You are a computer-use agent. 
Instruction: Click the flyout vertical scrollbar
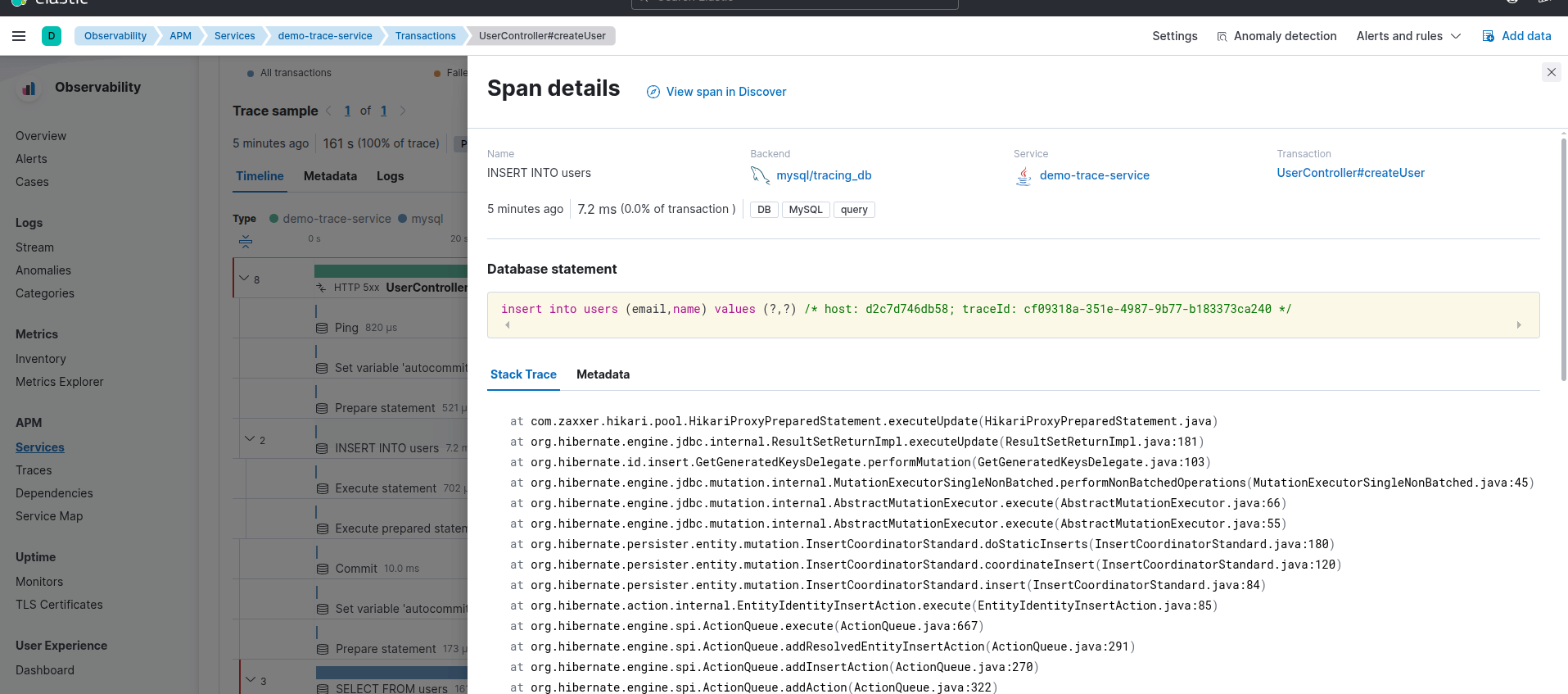click(x=1563, y=258)
